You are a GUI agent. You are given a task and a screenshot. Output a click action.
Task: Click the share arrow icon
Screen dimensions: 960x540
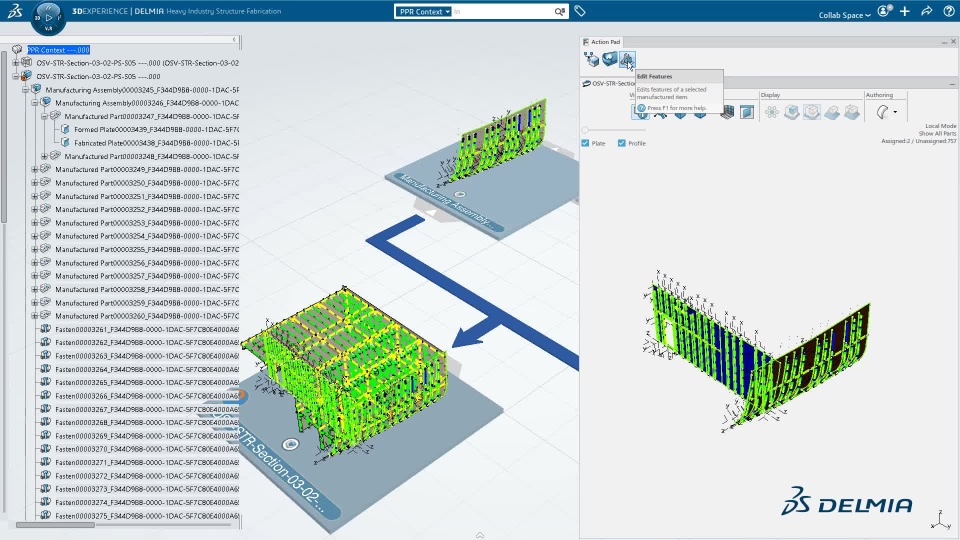[926, 11]
